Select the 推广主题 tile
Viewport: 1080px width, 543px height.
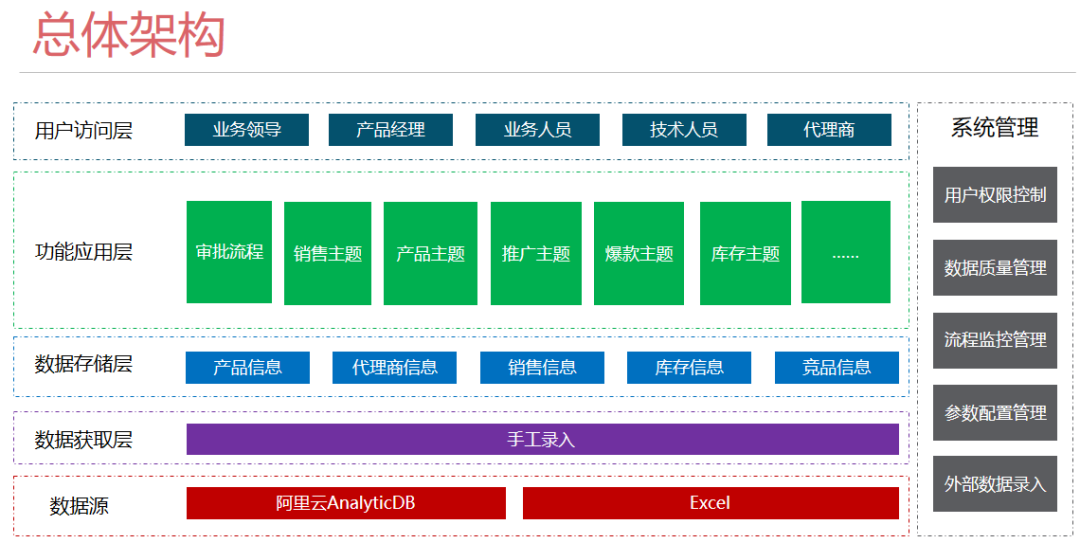(535, 254)
